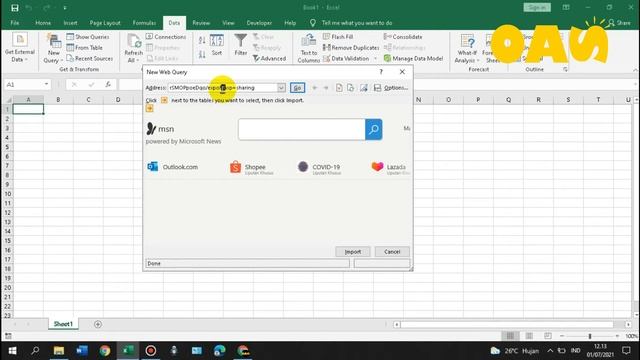This screenshot has height=360, width=640.
Task: Cancel the New Web Query dialog
Action: 392,252
